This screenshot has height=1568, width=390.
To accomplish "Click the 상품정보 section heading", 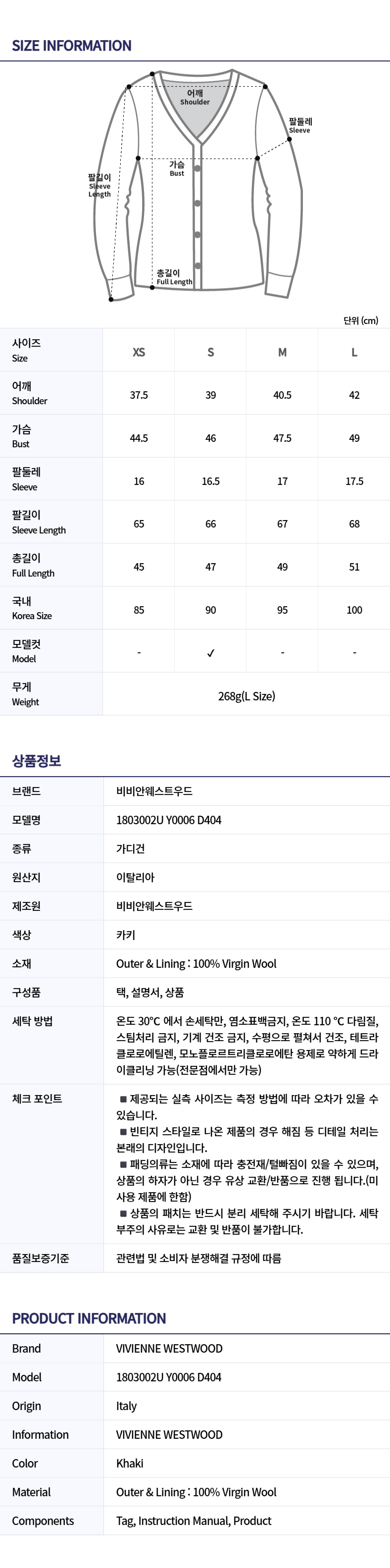I will (37, 761).
